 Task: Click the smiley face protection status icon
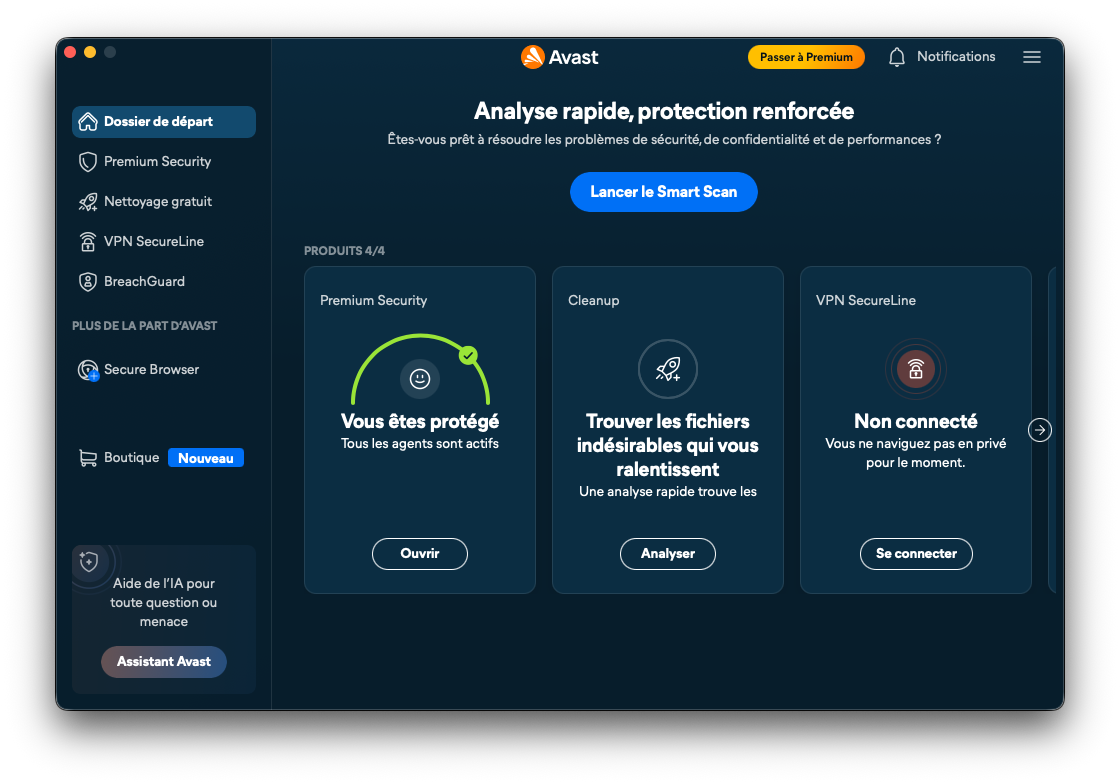click(420, 378)
